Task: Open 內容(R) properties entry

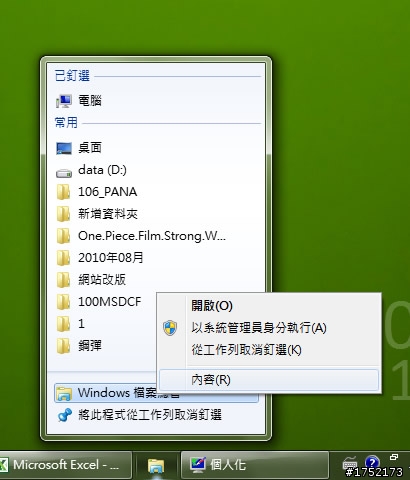Action: tap(269, 380)
